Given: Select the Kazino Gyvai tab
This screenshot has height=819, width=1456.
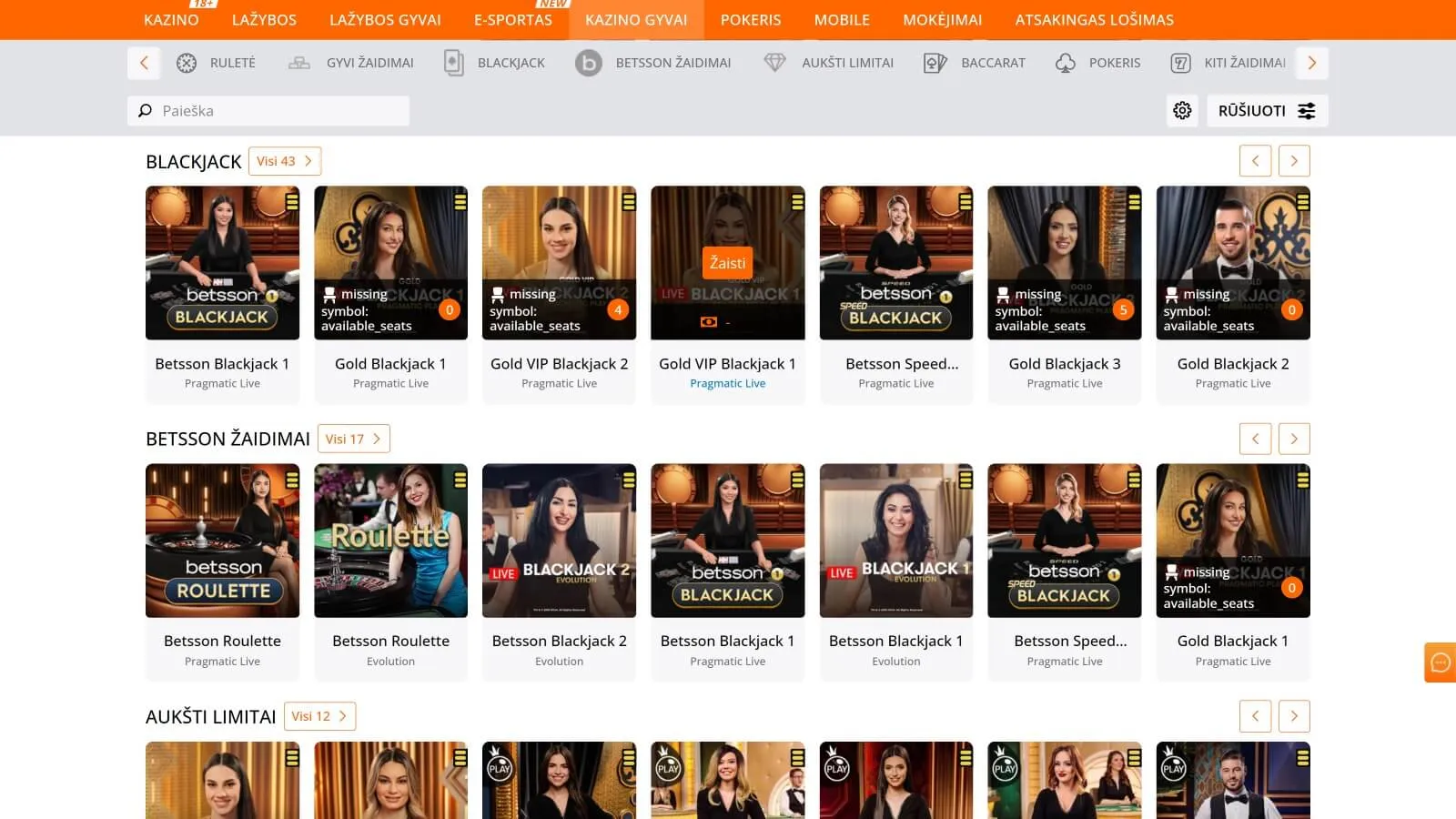Looking at the screenshot, I should [636, 20].
